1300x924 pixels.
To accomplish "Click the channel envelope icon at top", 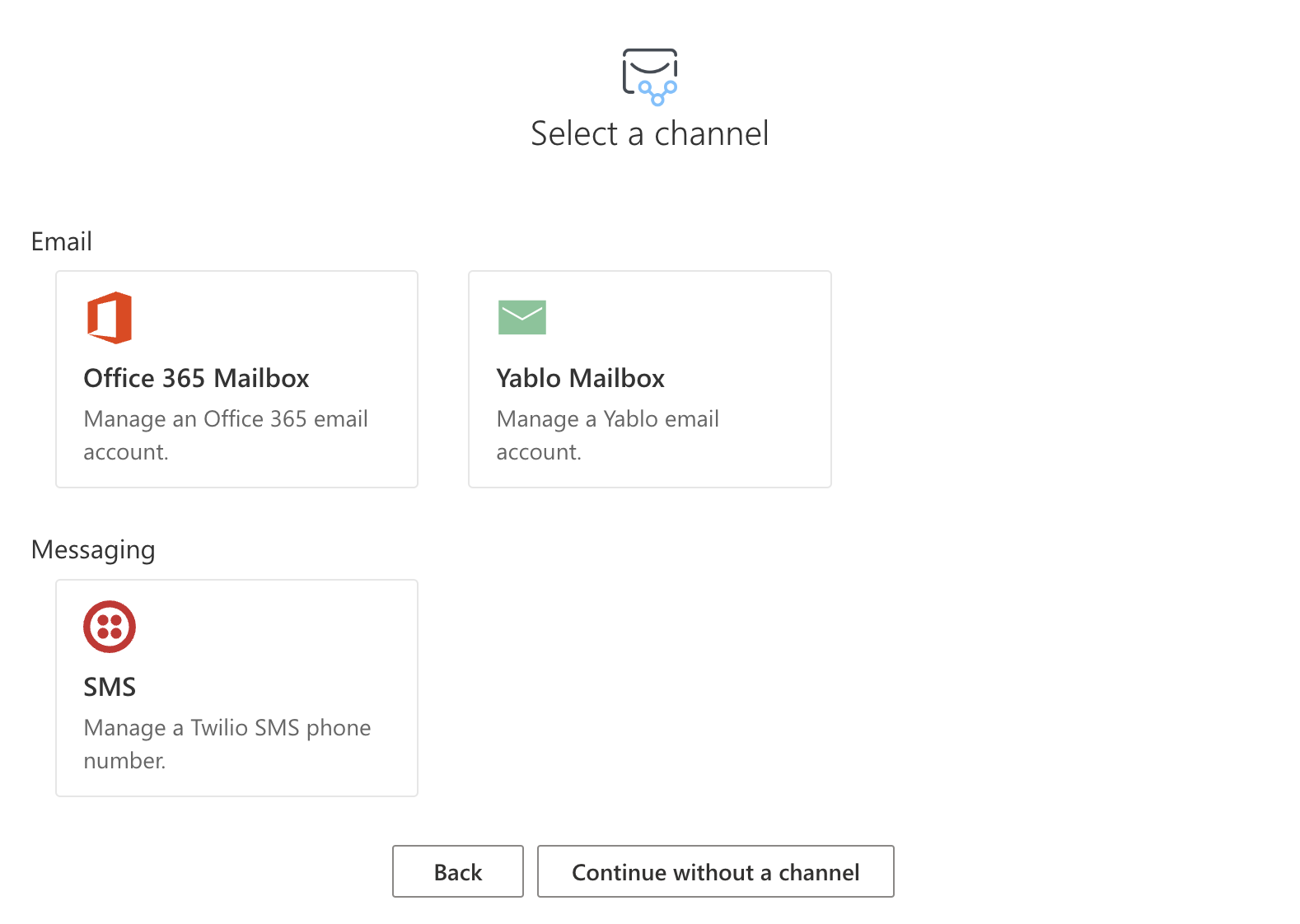I will pos(649,77).
